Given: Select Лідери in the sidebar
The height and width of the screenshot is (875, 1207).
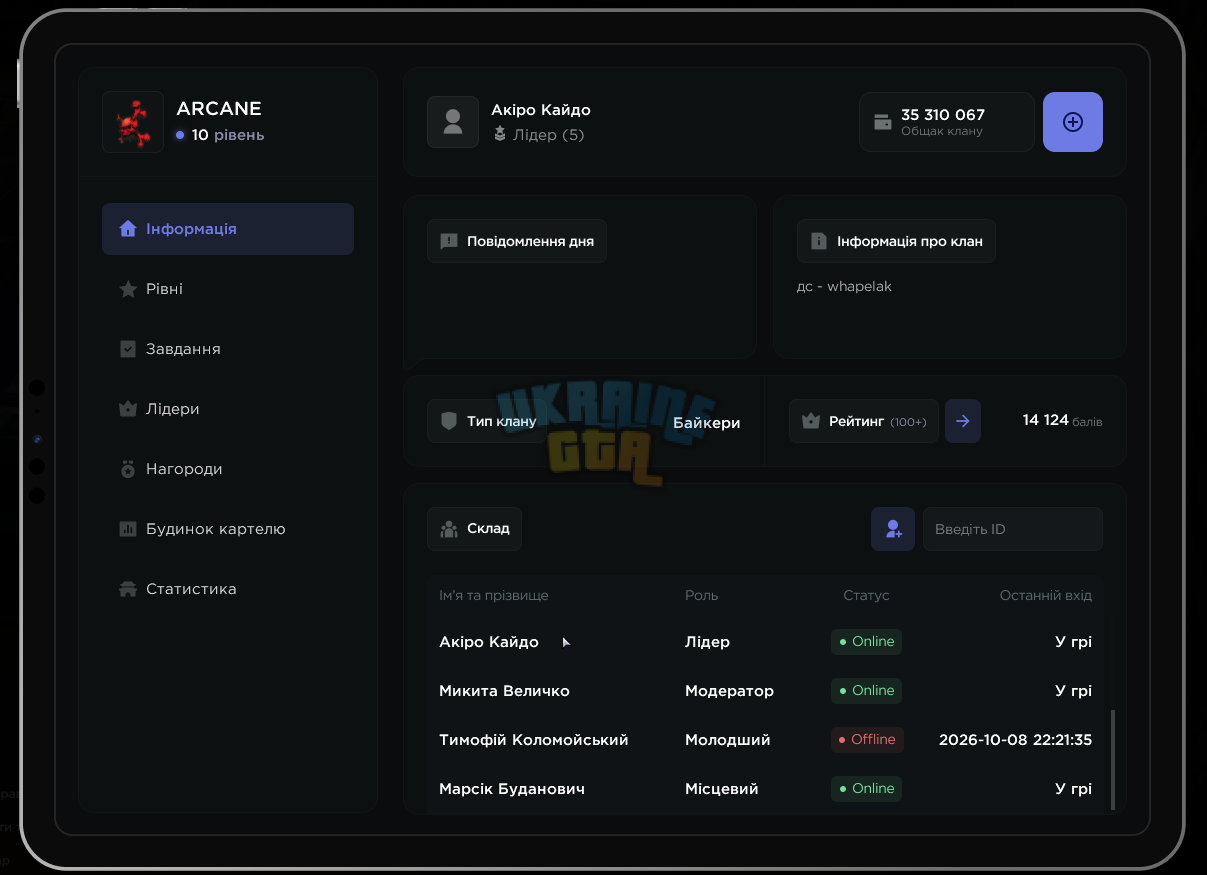Looking at the screenshot, I should [x=228, y=409].
